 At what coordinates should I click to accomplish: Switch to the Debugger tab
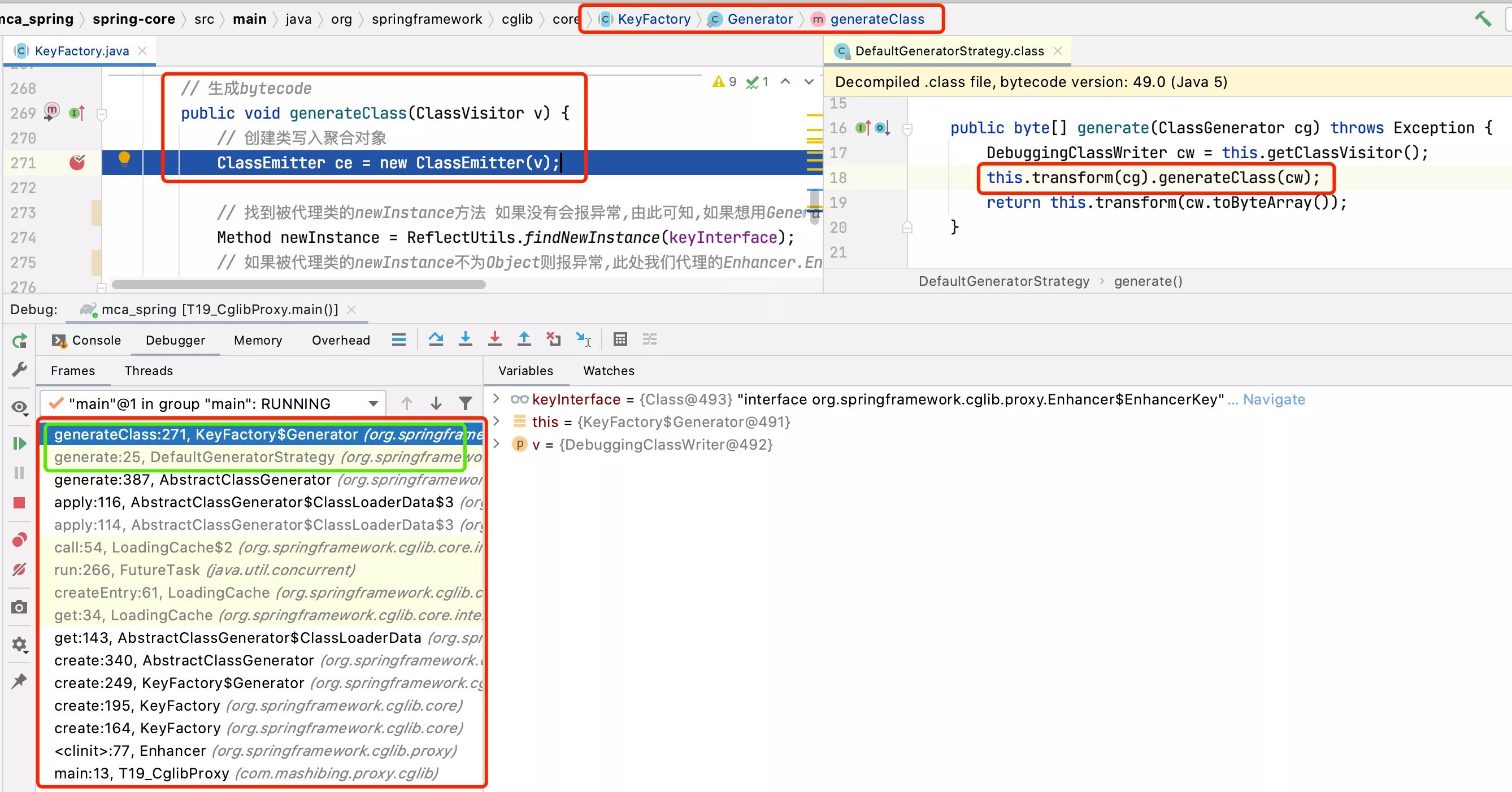click(x=176, y=340)
